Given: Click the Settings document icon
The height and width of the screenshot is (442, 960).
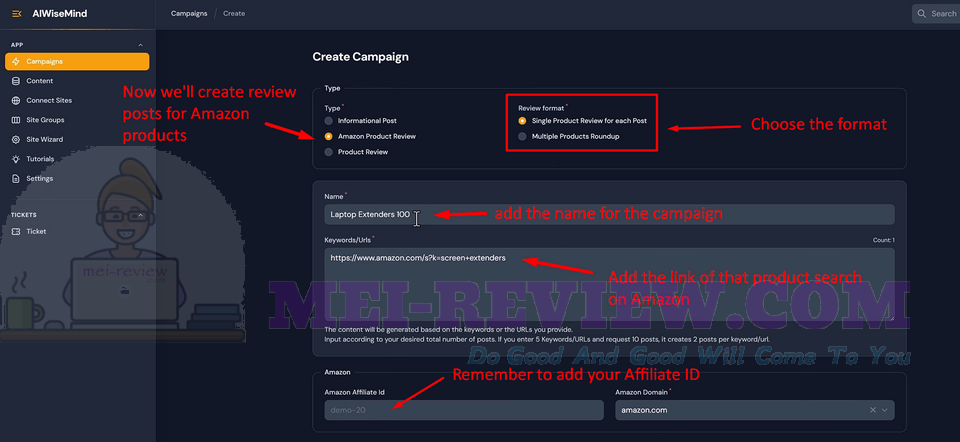Looking at the screenshot, I should coord(15,179).
